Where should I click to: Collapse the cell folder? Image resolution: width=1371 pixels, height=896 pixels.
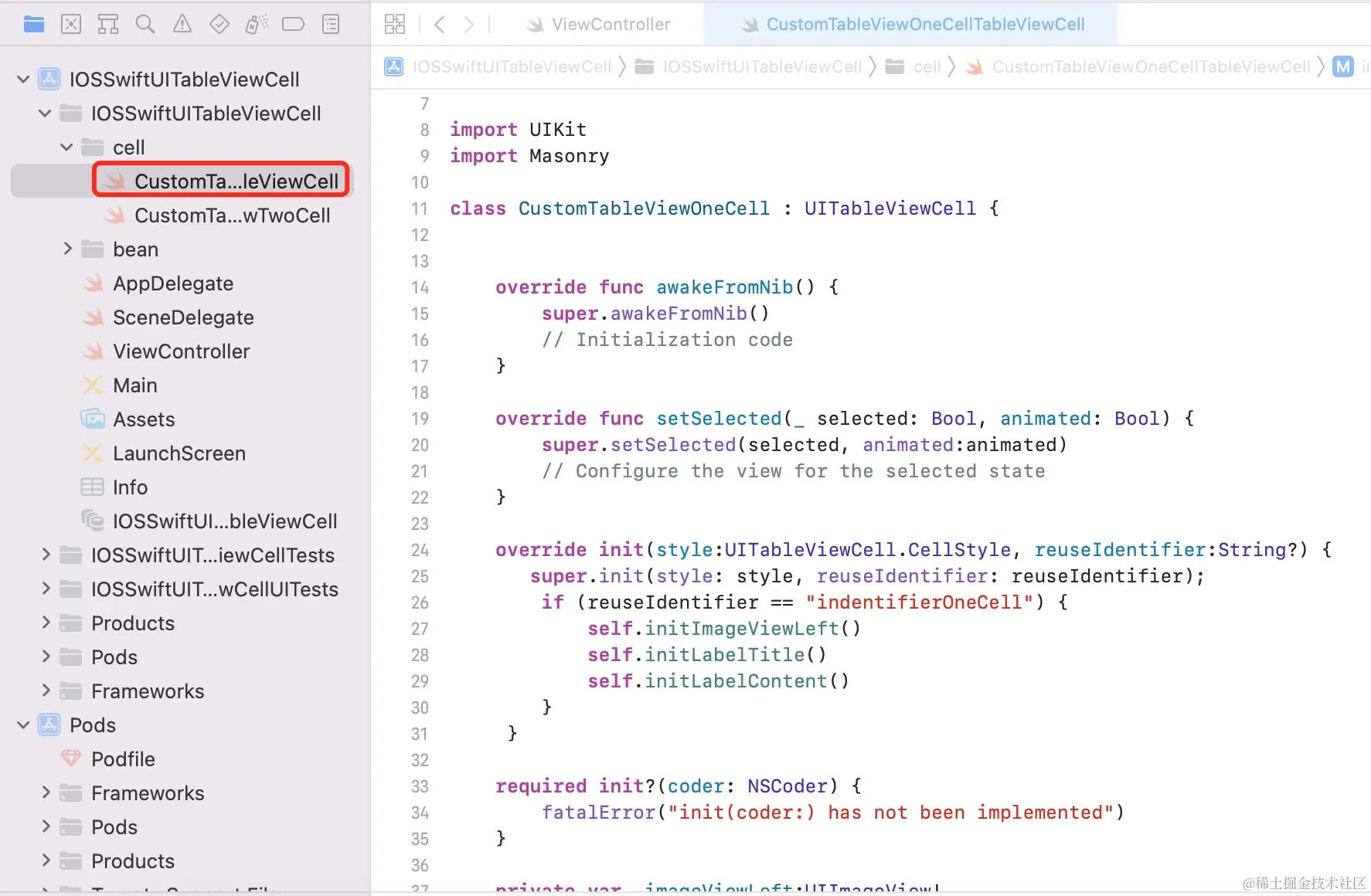click(x=66, y=148)
